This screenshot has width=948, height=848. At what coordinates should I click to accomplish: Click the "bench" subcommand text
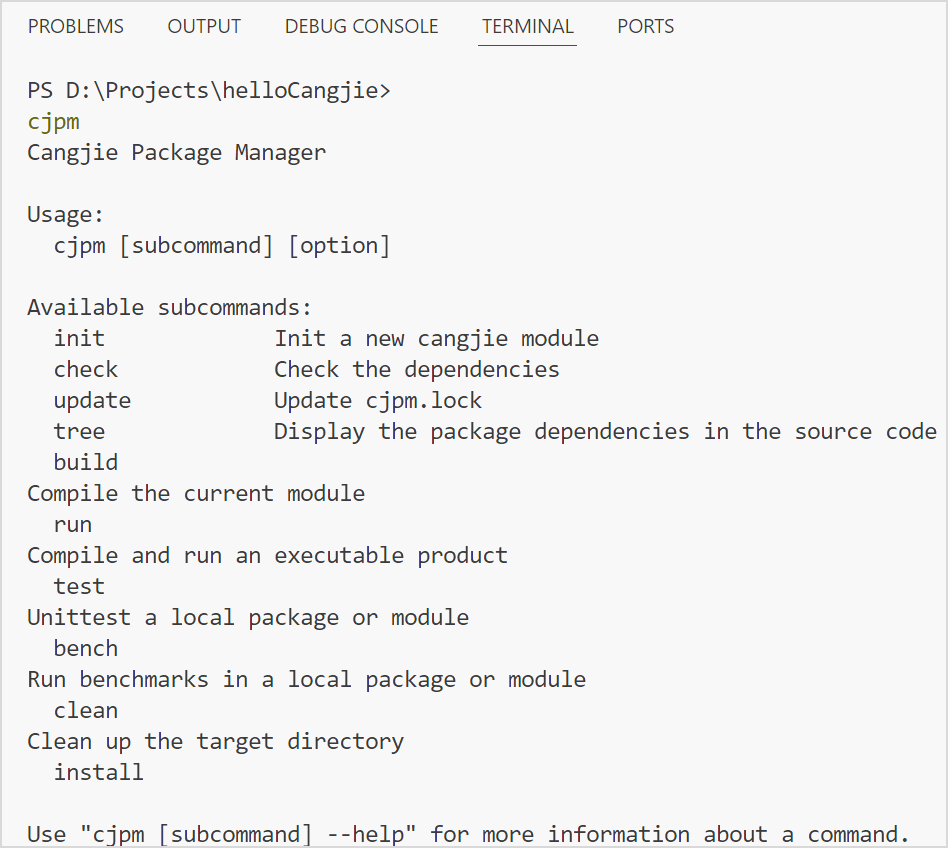click(x=86, y=649)
